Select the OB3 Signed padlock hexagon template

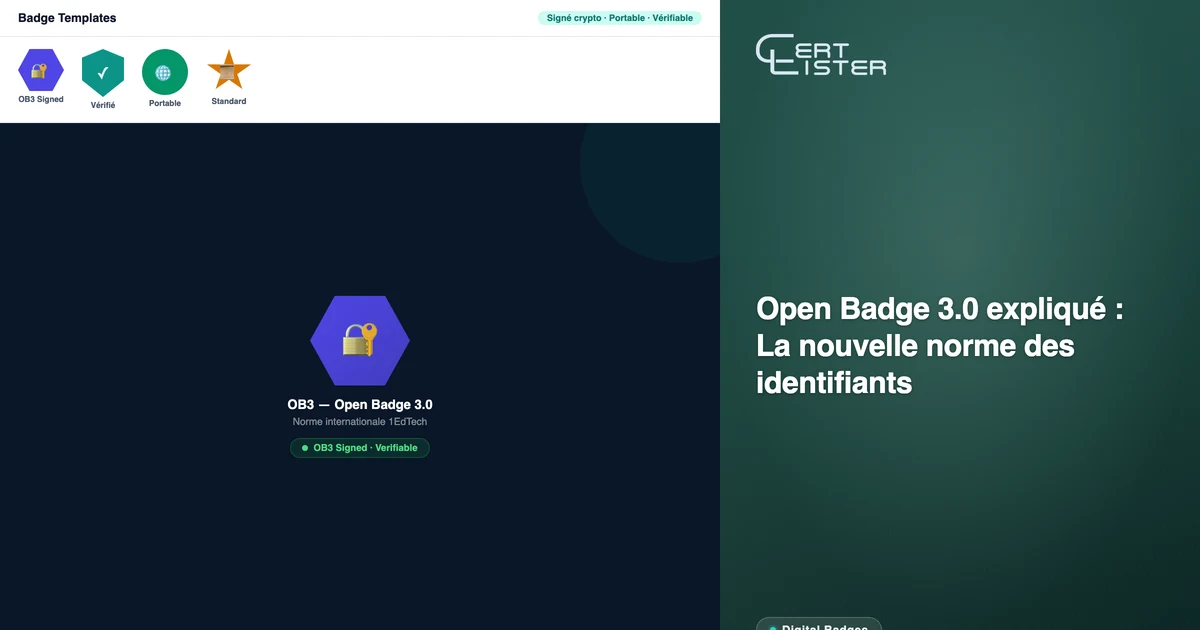[41, 70]
